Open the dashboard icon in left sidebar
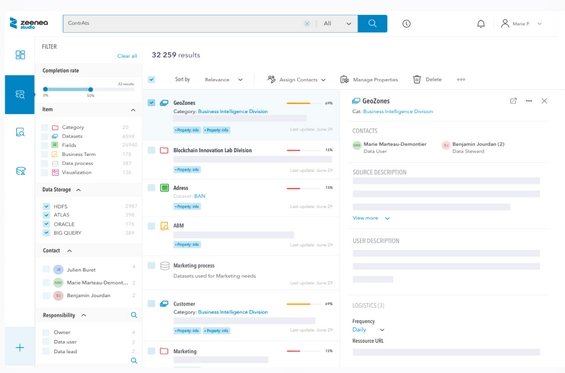Viewport: 565px width, 373px height. point(20,55)
